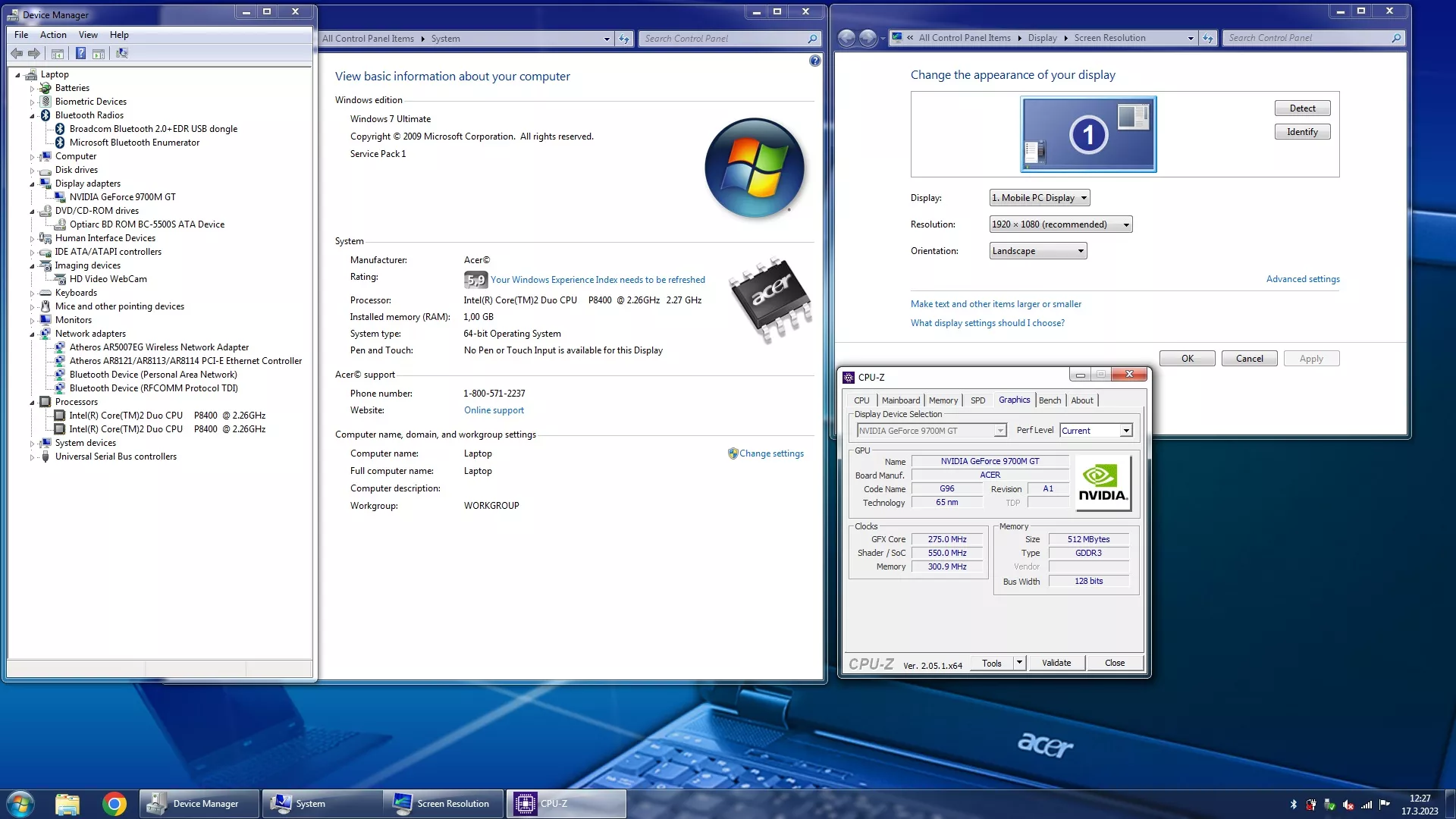Open Windows Explorer from taskbar

(x=67, y=804)
